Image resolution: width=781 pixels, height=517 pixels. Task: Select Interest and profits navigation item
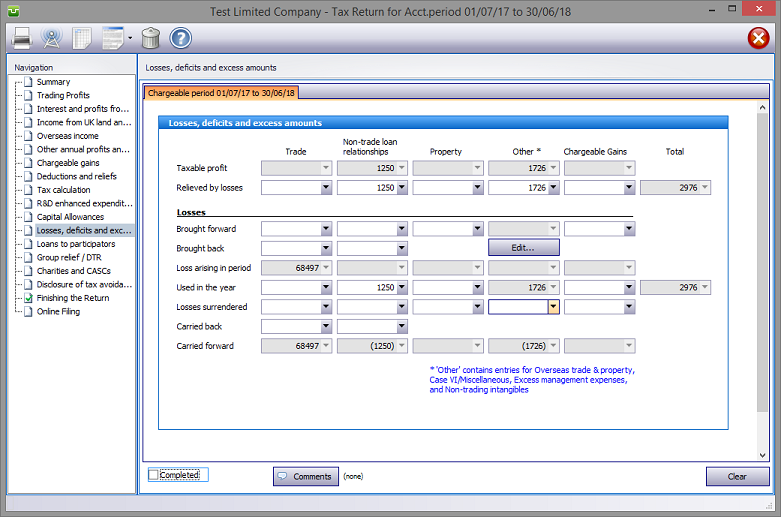(83, 109)
